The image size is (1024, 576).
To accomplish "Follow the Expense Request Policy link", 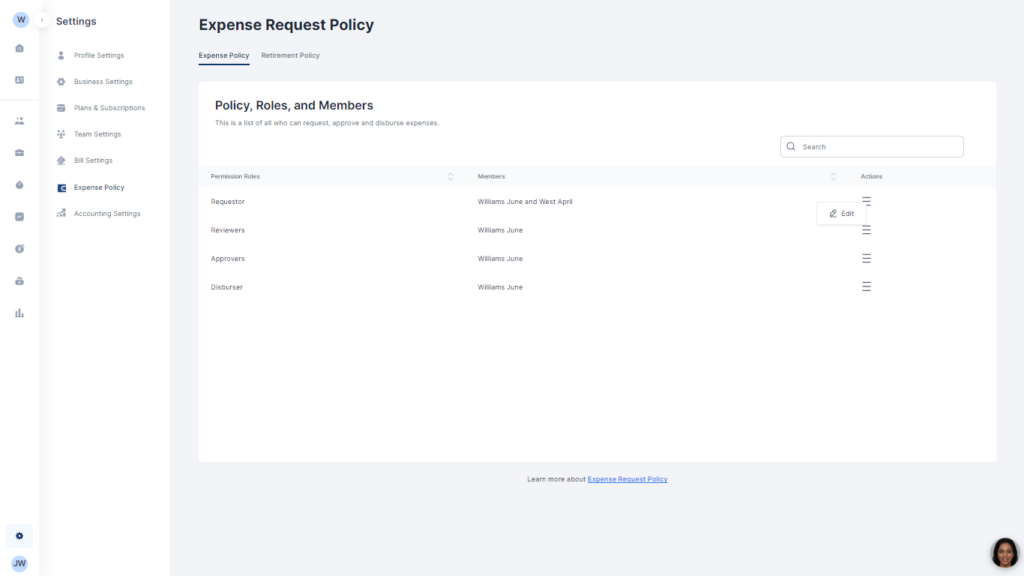I will [x=627, y=479].
